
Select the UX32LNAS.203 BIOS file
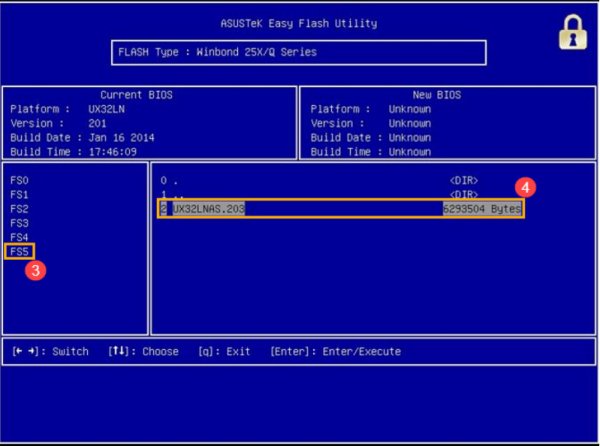tap(341, 209)
